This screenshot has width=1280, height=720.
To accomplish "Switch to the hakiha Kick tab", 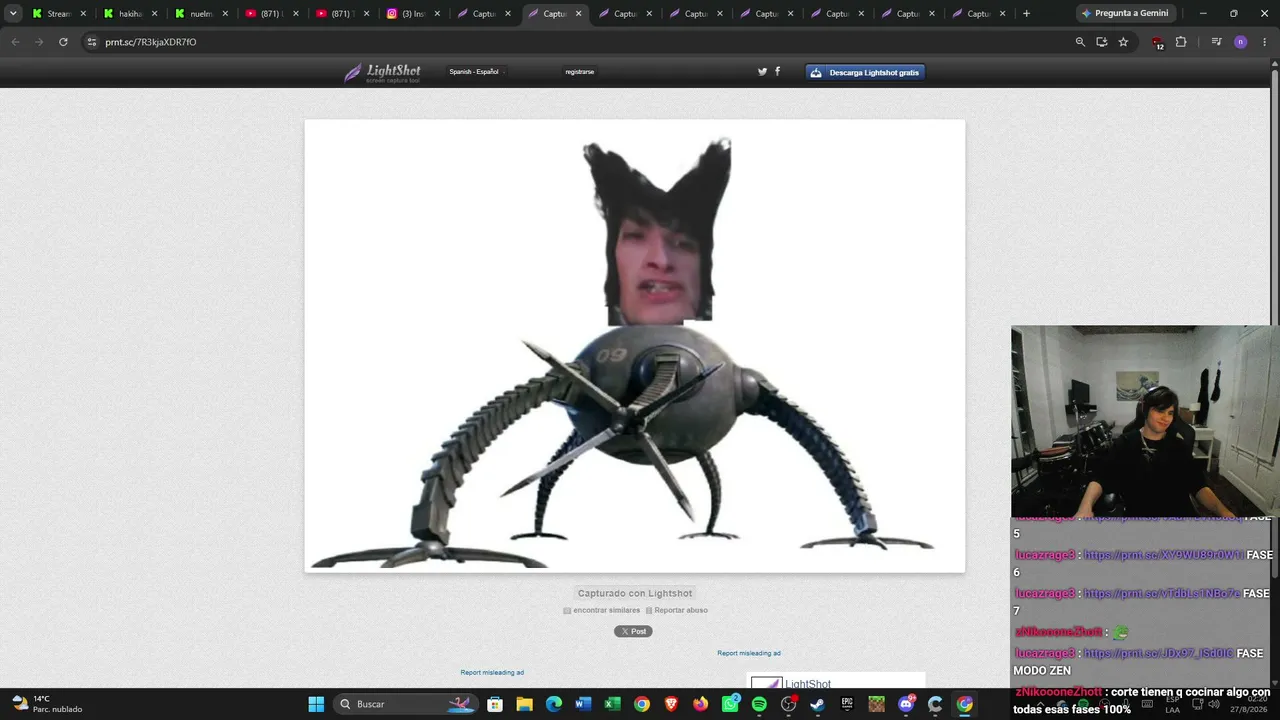I will pyautogui.click(x=130, y=14).
